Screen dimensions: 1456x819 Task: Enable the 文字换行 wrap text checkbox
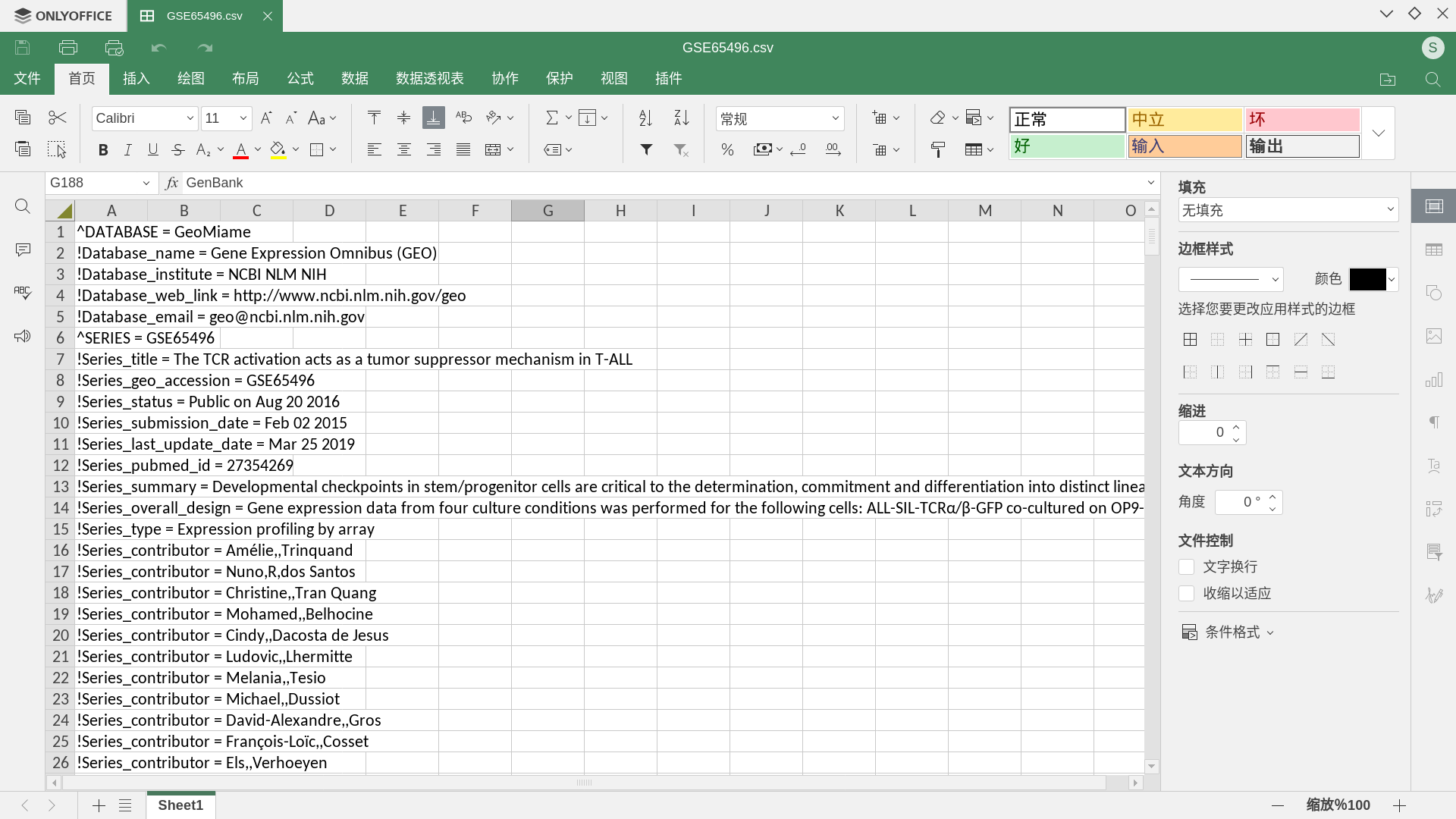pos(1187,566)
